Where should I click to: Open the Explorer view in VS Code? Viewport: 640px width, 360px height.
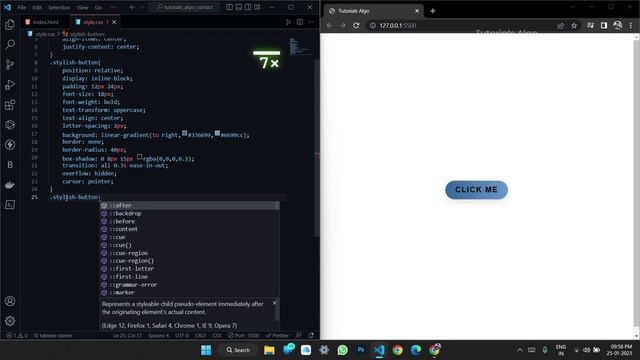pyautogui.click(x=10, y=25)
